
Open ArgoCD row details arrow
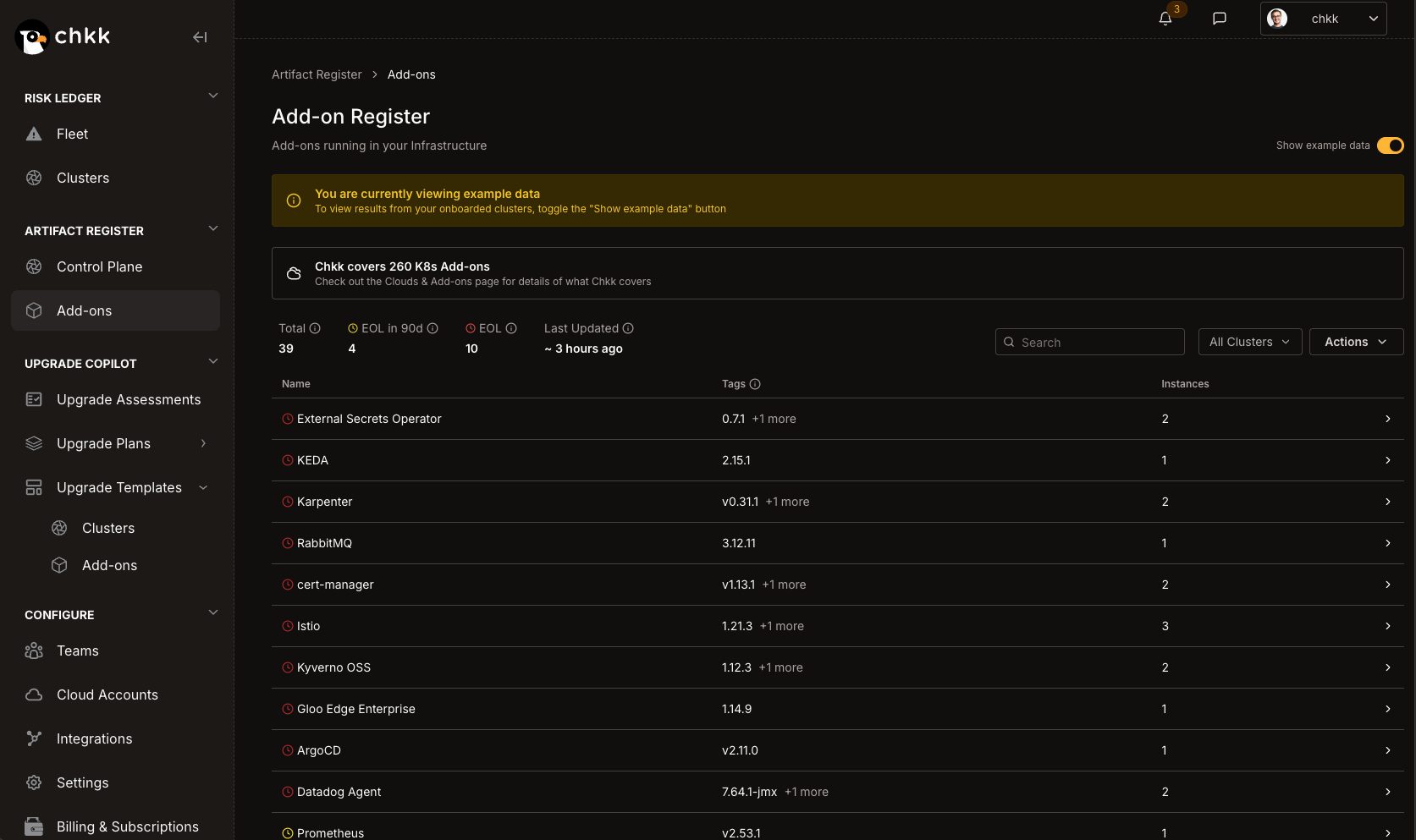1388,750
